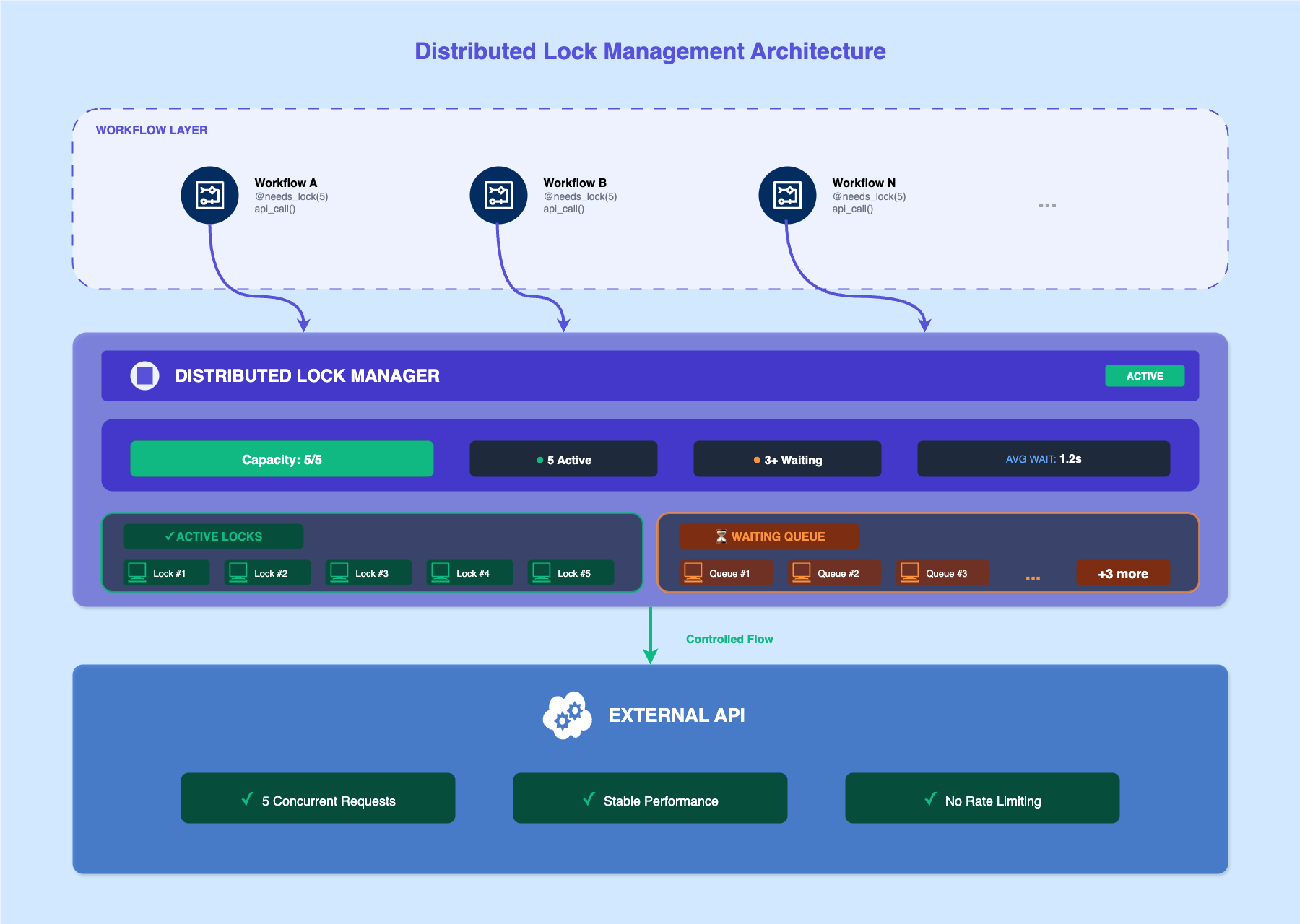This screenshot has height=924, width=1300.
Task: Select the Queue #1 monitor icon
Action: click(693, 572)
